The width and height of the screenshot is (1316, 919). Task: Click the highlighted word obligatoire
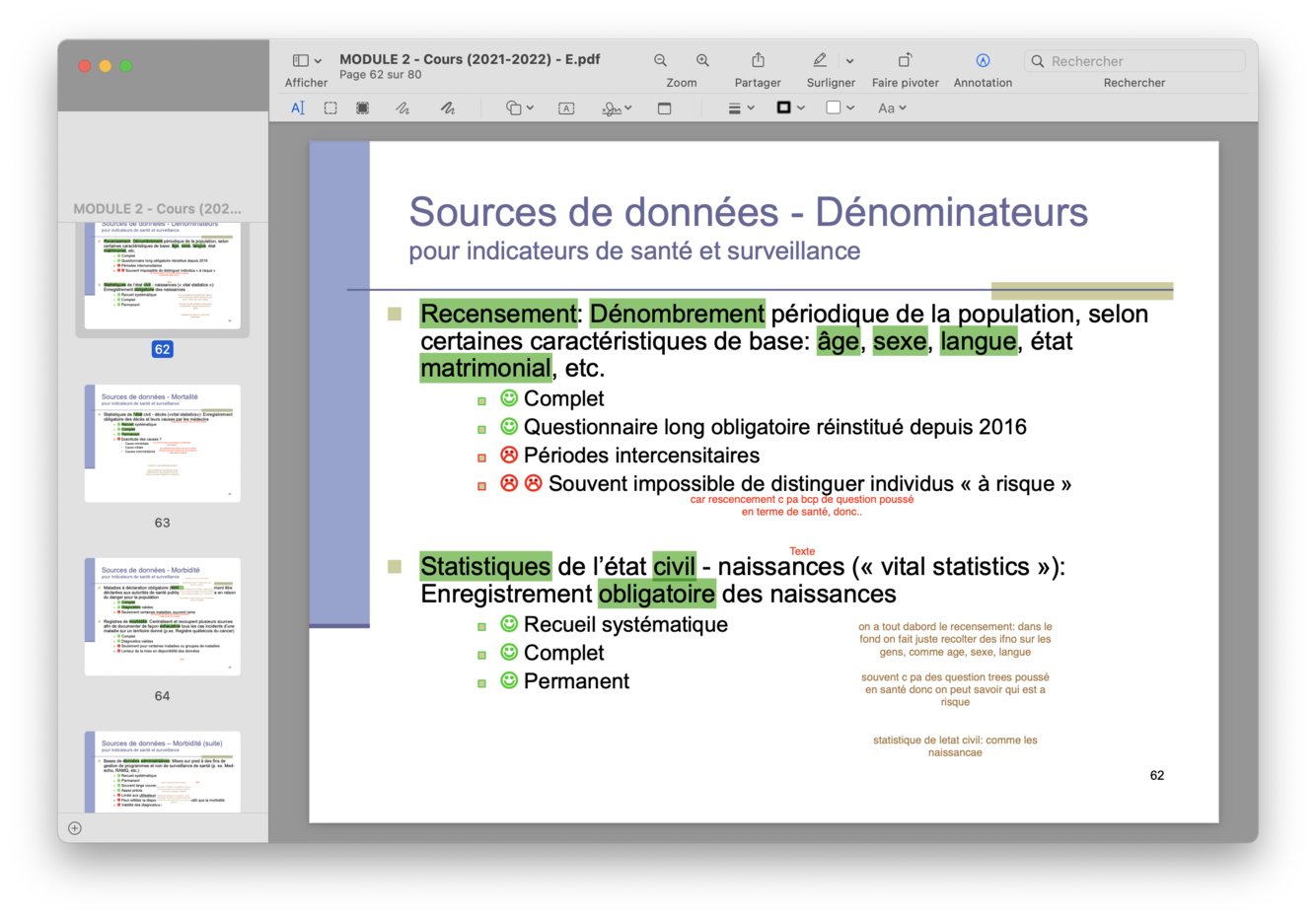tap(656, 594)
